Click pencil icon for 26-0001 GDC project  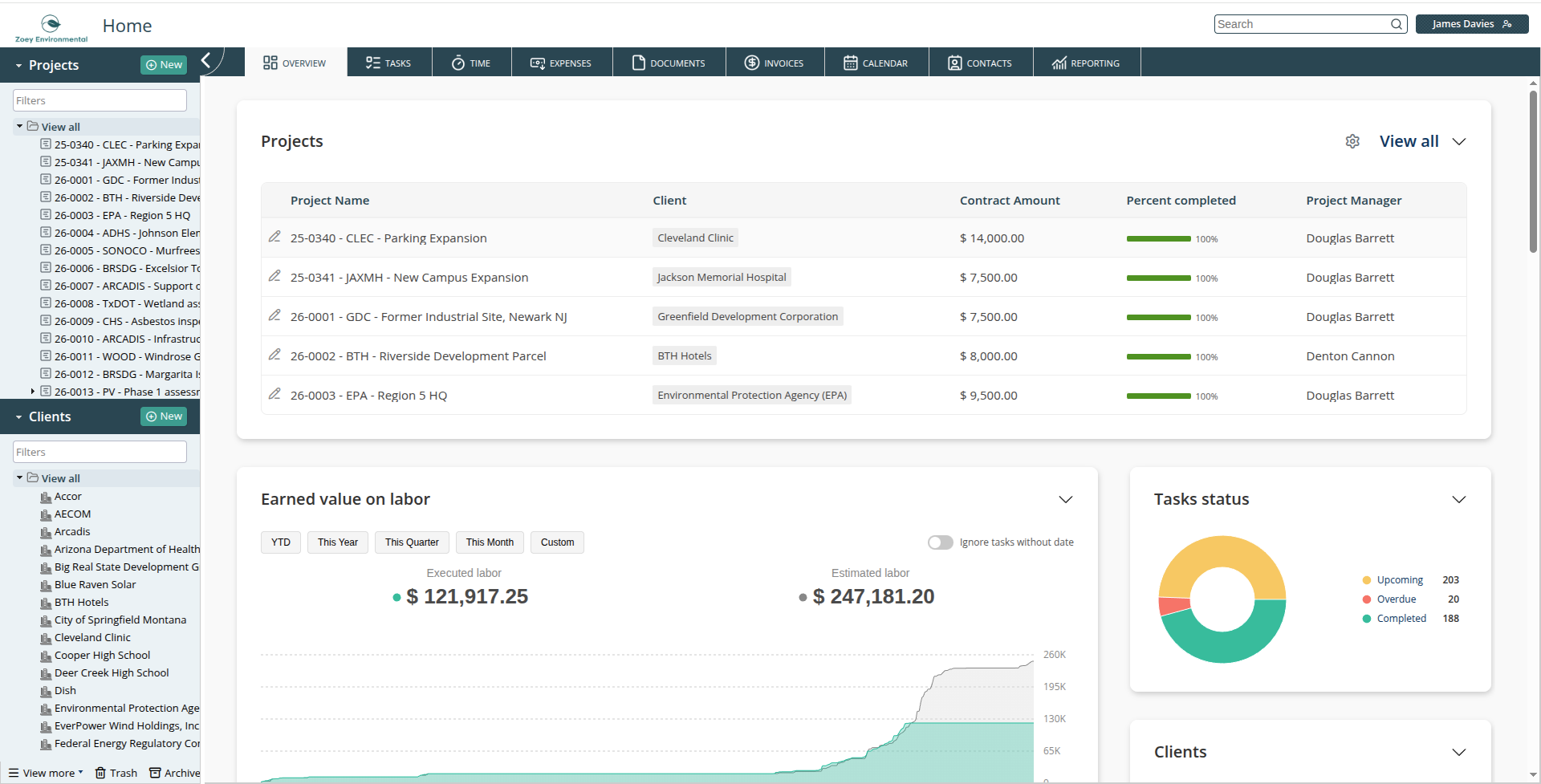tap(274, 315)
